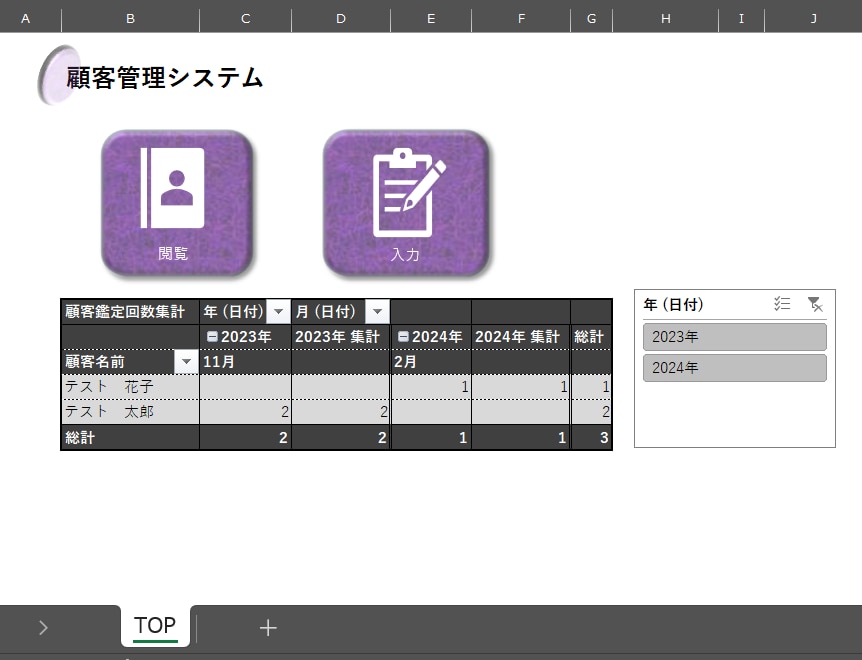
Task: Select column H header
Action: [666, 19]
